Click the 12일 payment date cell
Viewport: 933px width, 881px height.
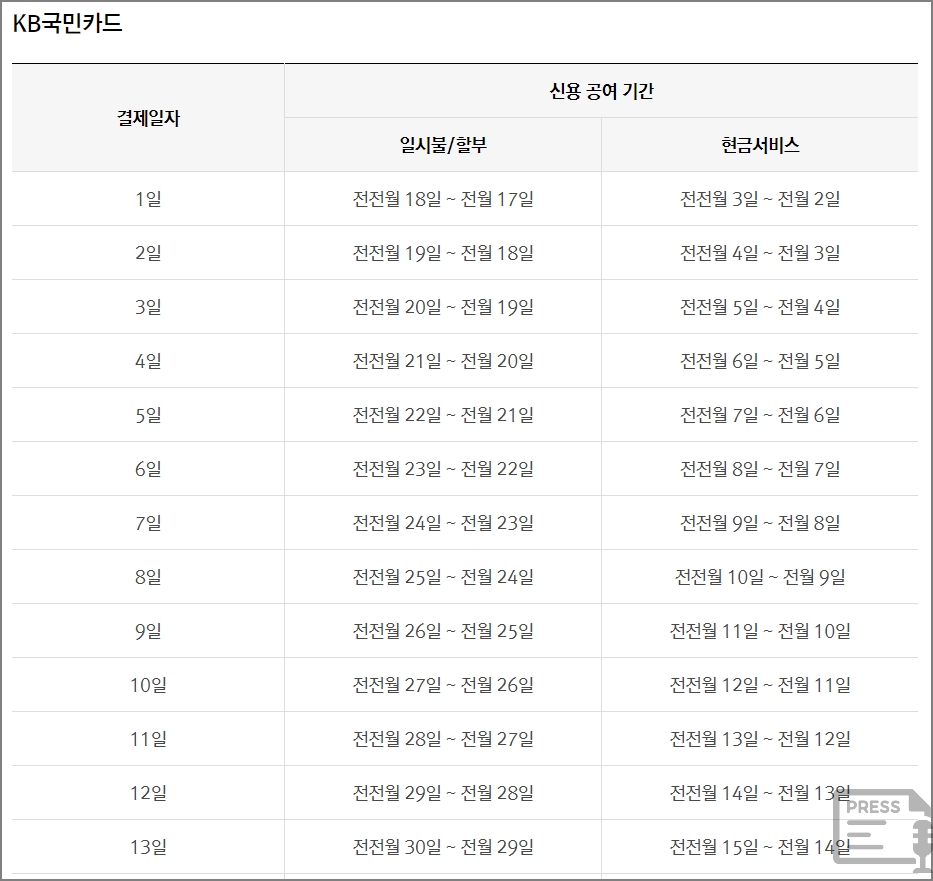(x=148, y=793)
